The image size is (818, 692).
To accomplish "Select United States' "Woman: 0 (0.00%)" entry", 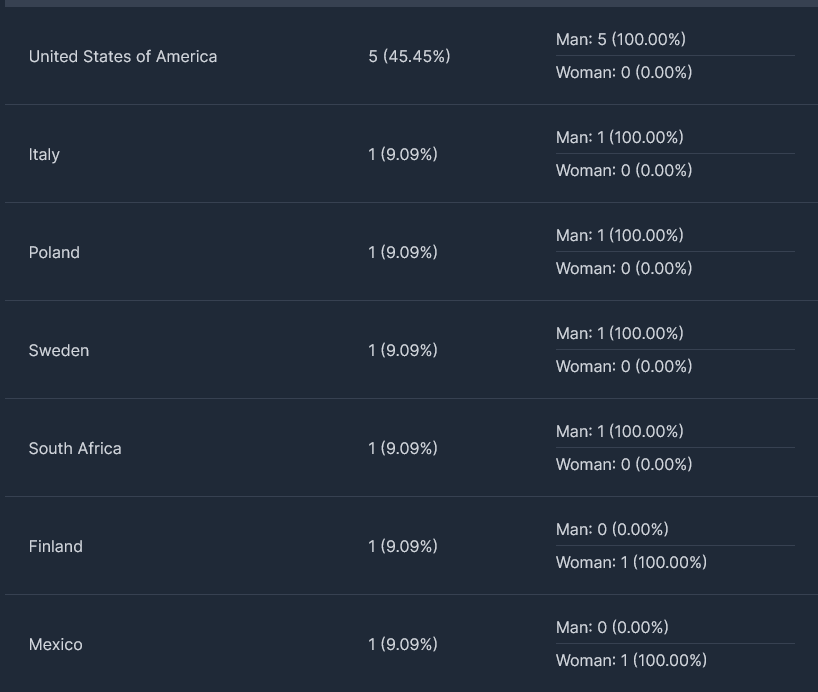I will coord(624,73).
